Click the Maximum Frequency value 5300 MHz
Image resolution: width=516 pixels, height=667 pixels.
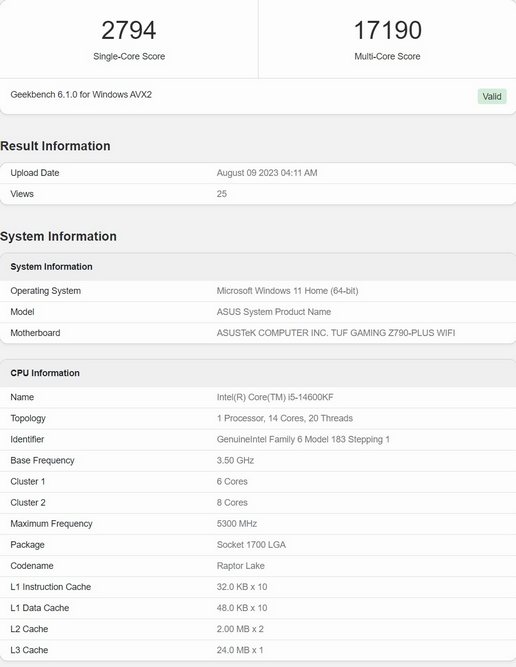click(237, 524)
